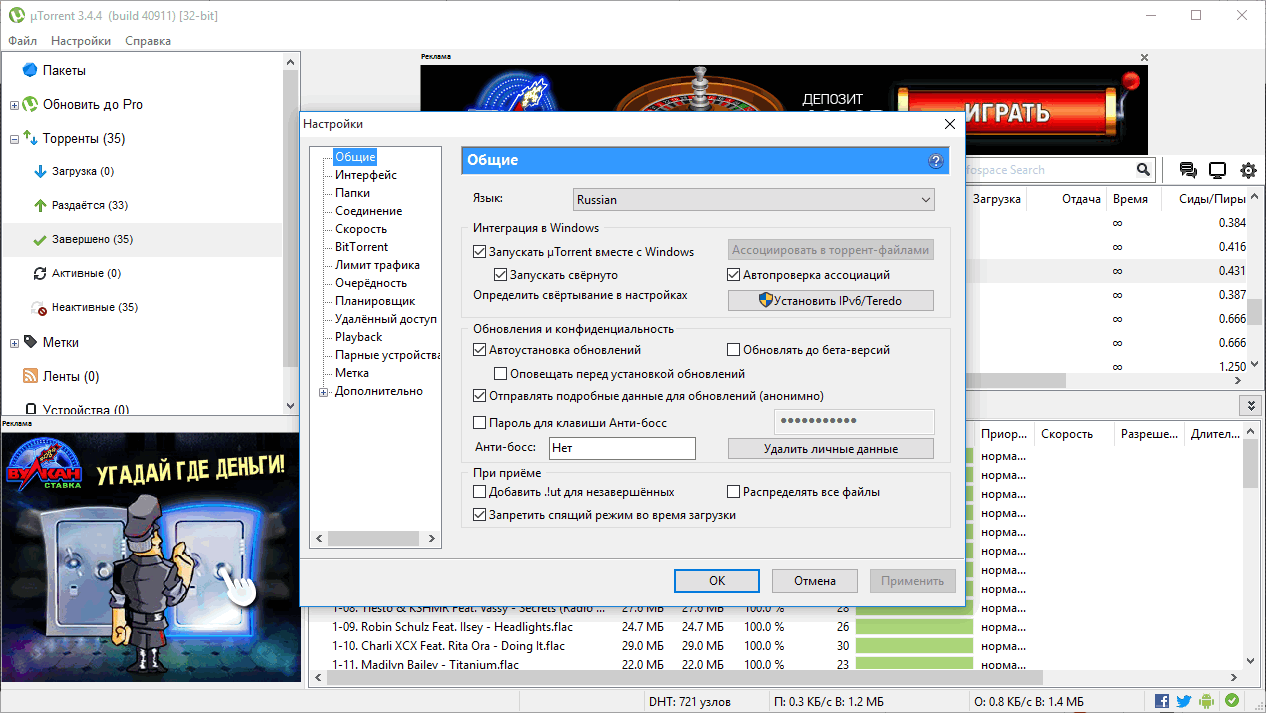Click the Android icon in the status bar

pyautogui.click(x=1208, y=701)
